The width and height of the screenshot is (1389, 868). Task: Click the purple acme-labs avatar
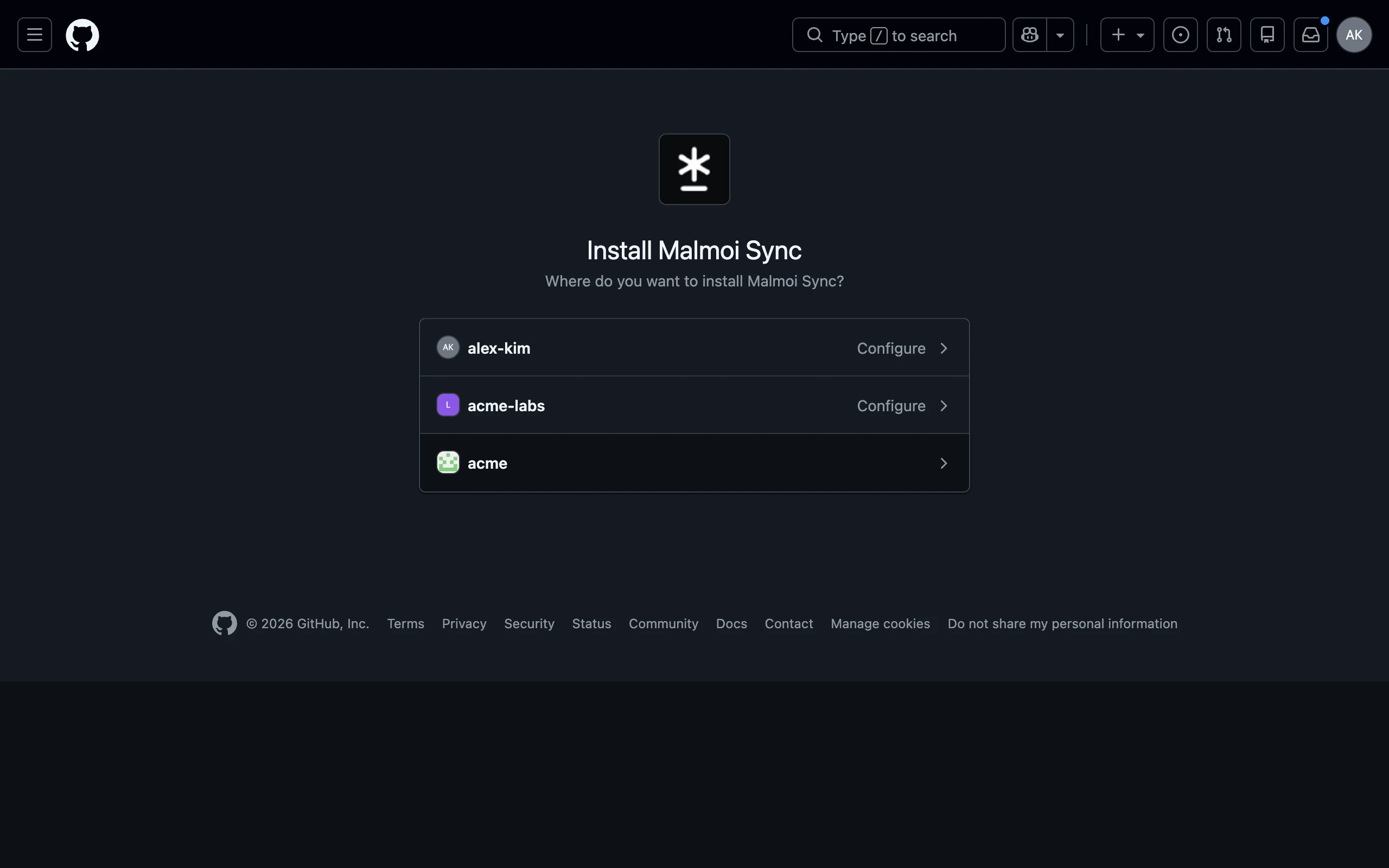[x=448, y=405]
